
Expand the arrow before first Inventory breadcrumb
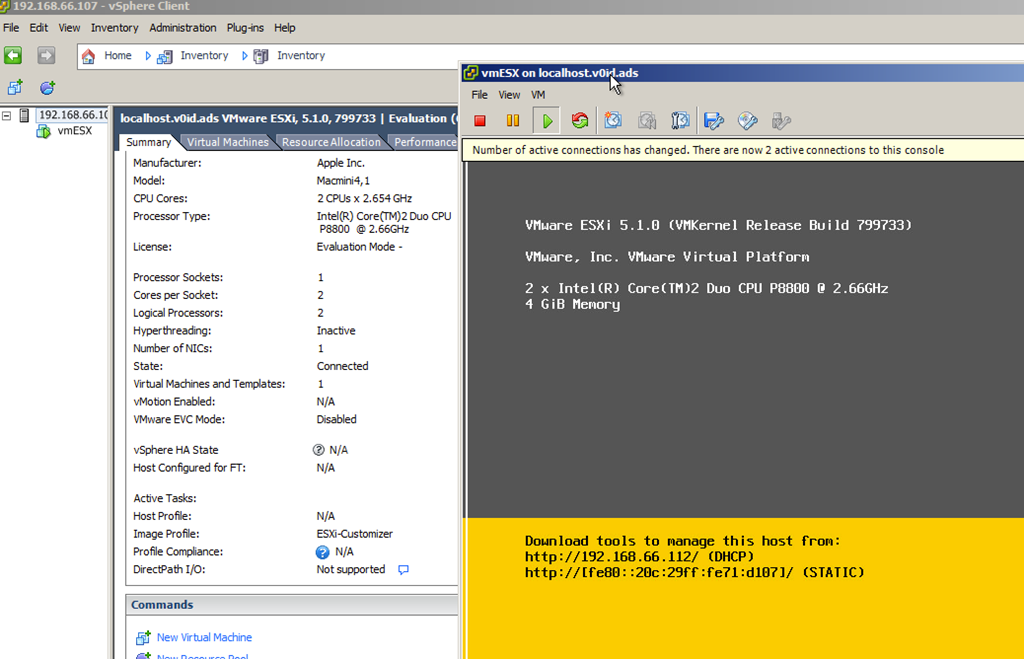149,56
